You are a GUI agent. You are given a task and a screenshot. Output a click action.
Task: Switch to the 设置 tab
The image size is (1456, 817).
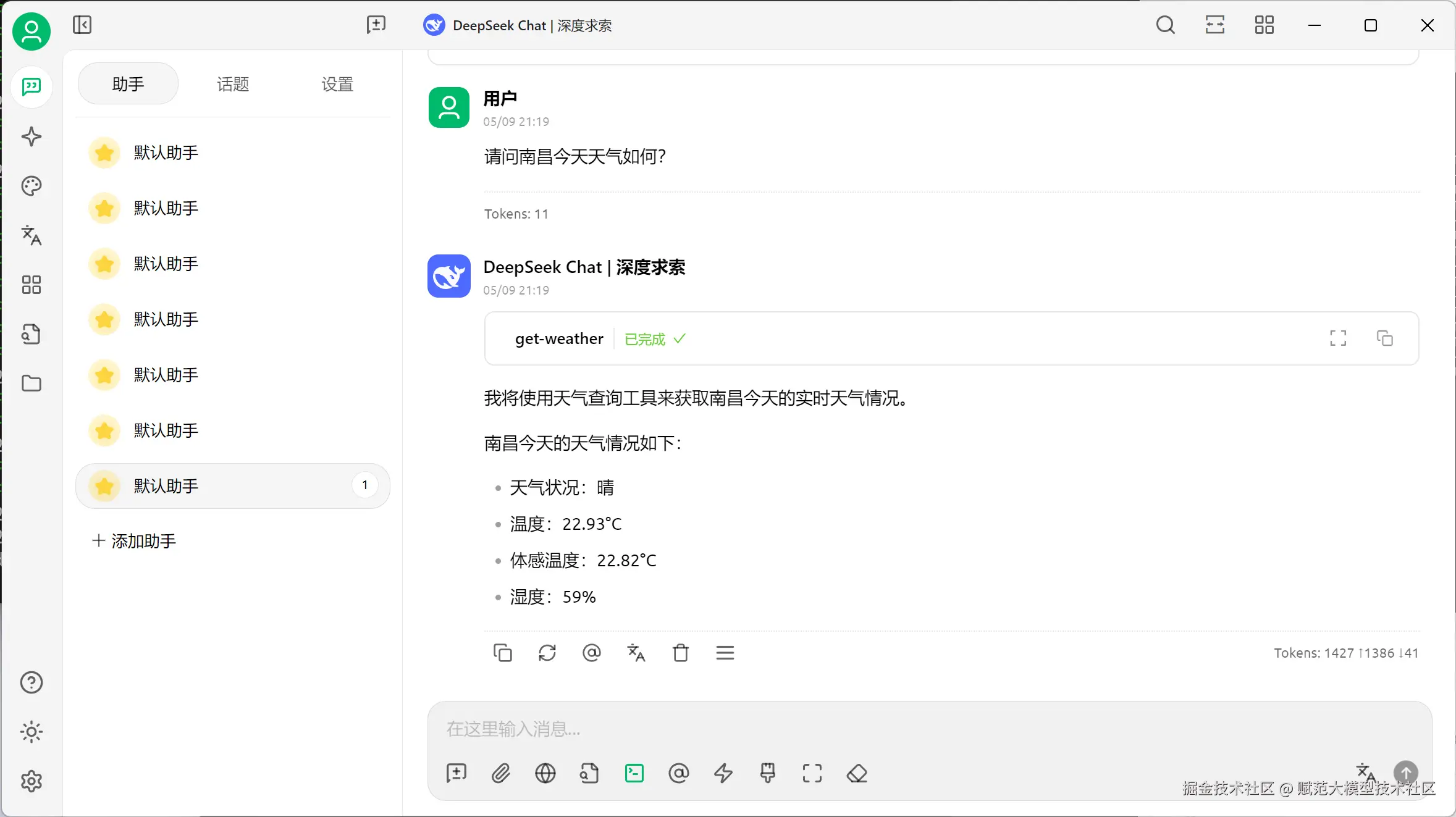(x=337, y=84)
